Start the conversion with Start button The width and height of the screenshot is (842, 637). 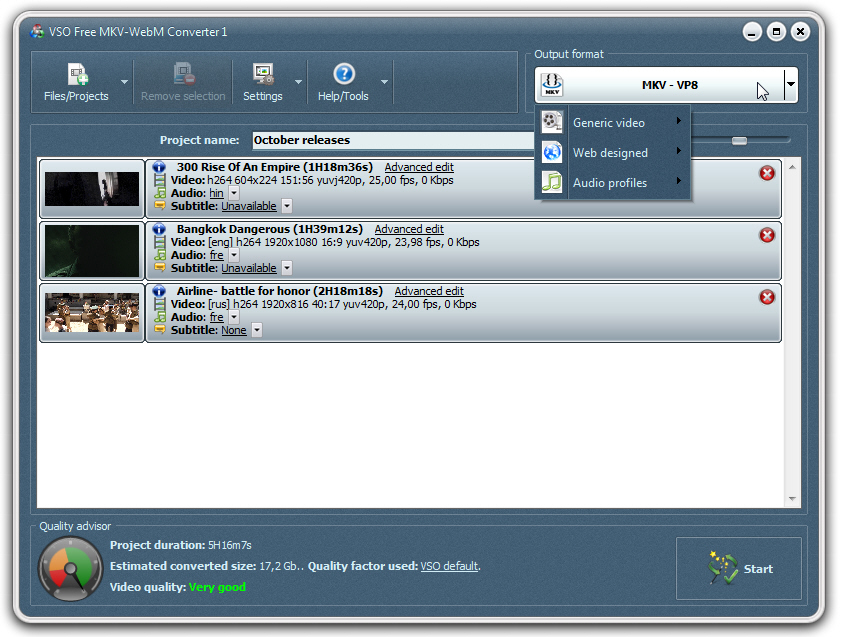click(739, 568)
